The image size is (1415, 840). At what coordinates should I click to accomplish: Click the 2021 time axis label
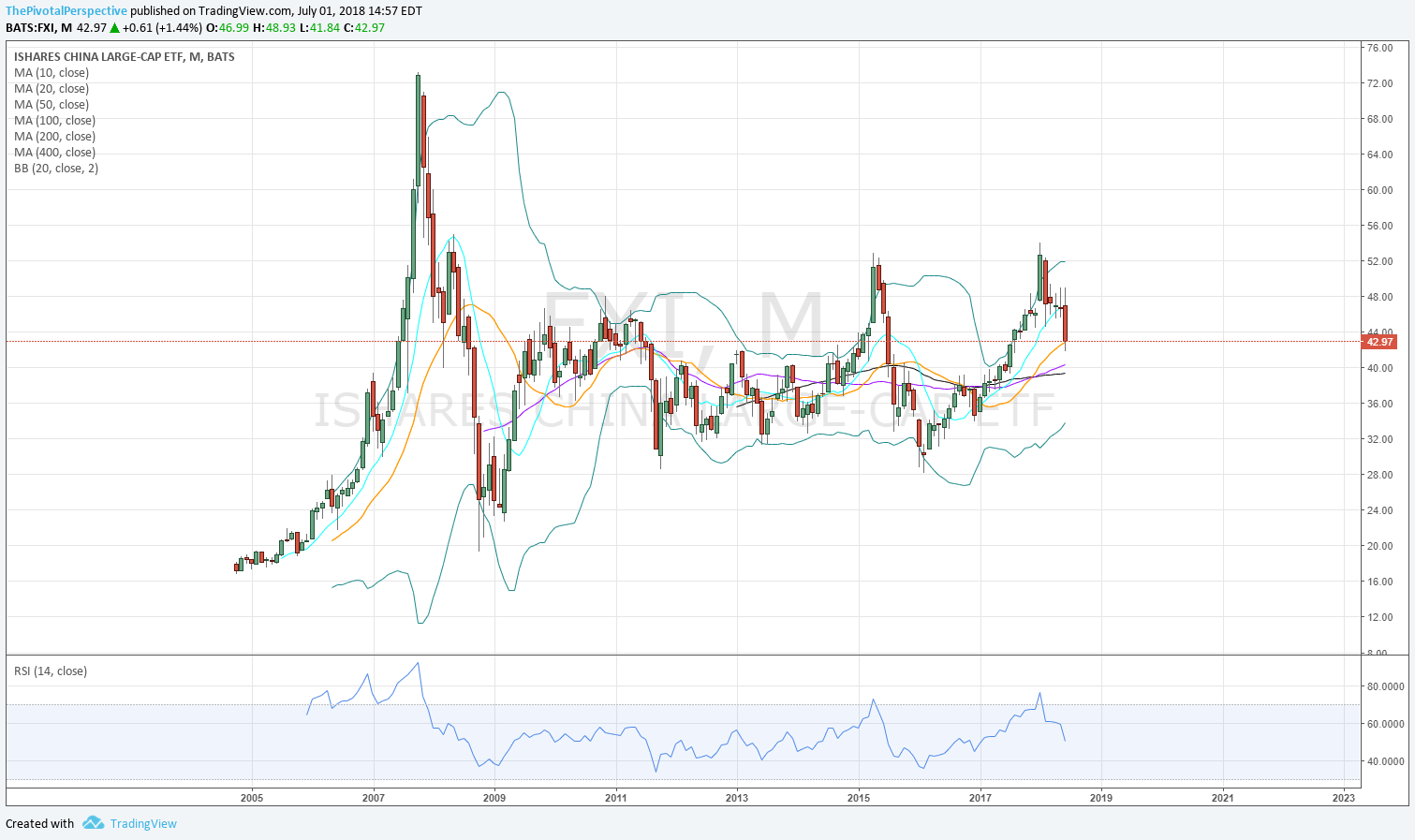(1222, 798)
